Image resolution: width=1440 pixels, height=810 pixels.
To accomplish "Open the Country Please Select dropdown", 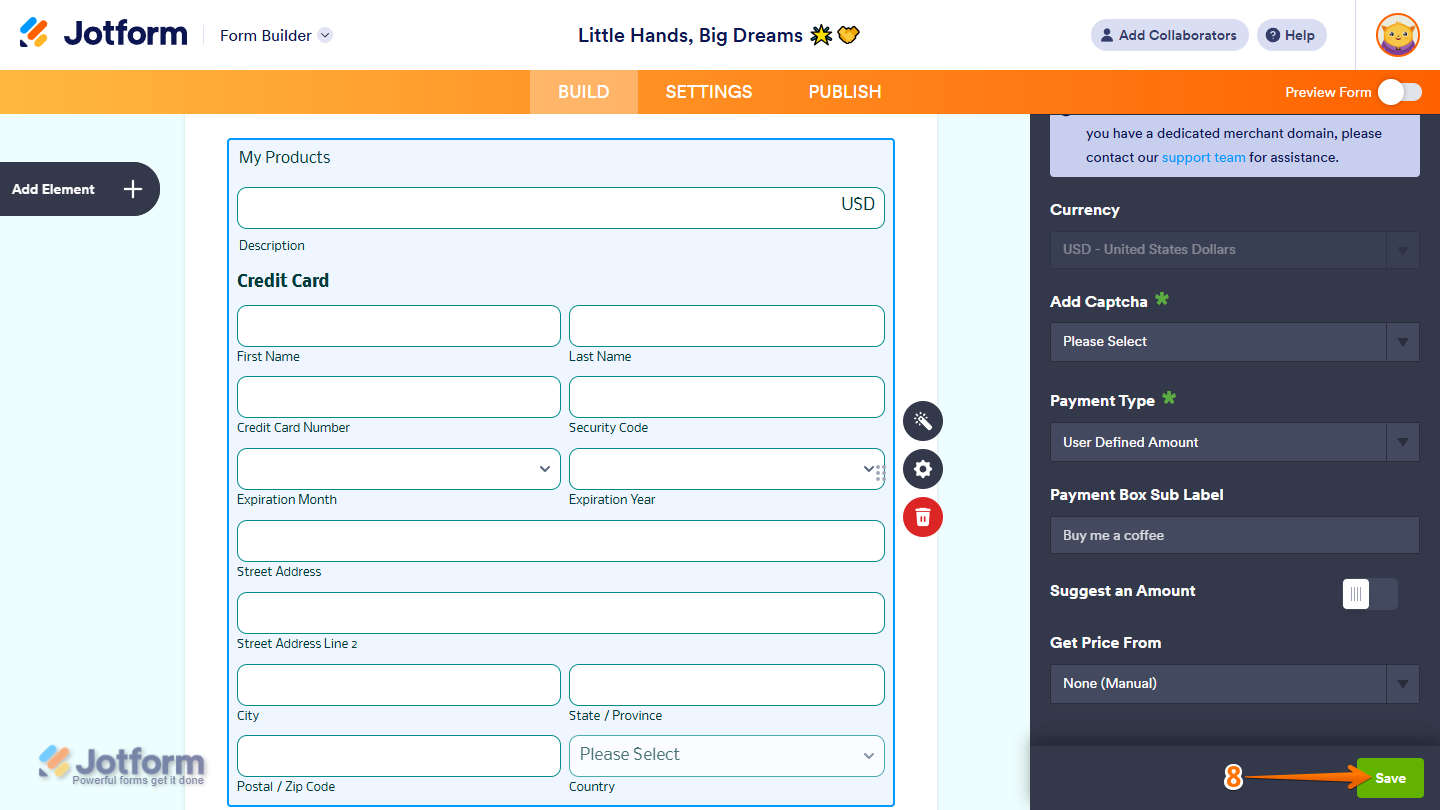I will click(727, 756).
